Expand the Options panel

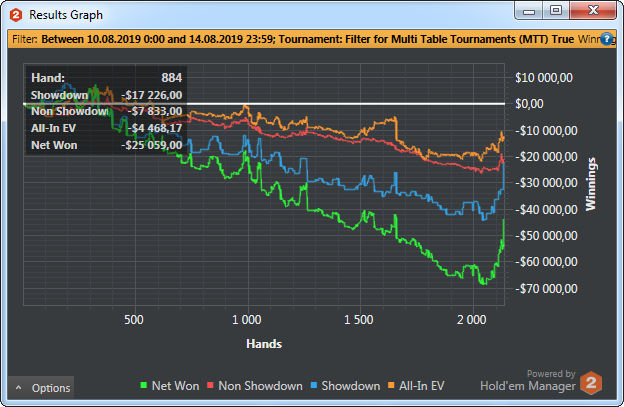[x=41, y=388]
